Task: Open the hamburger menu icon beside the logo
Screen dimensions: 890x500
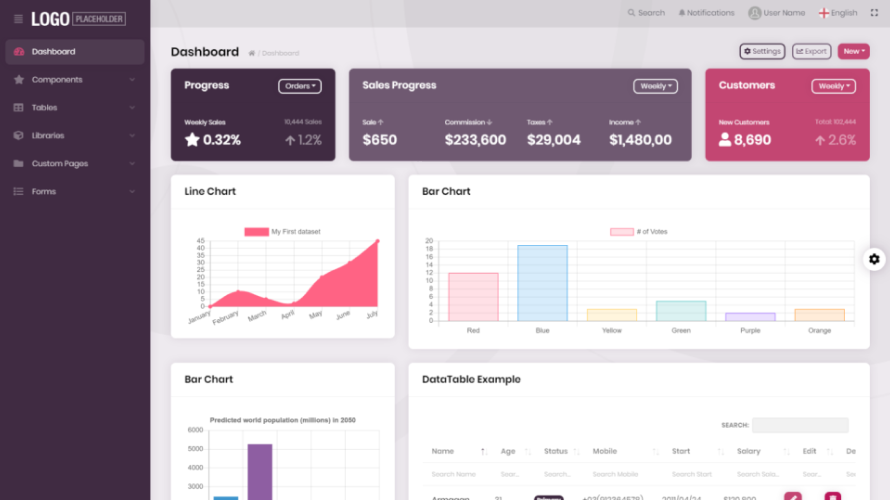Action: [18, 19]
